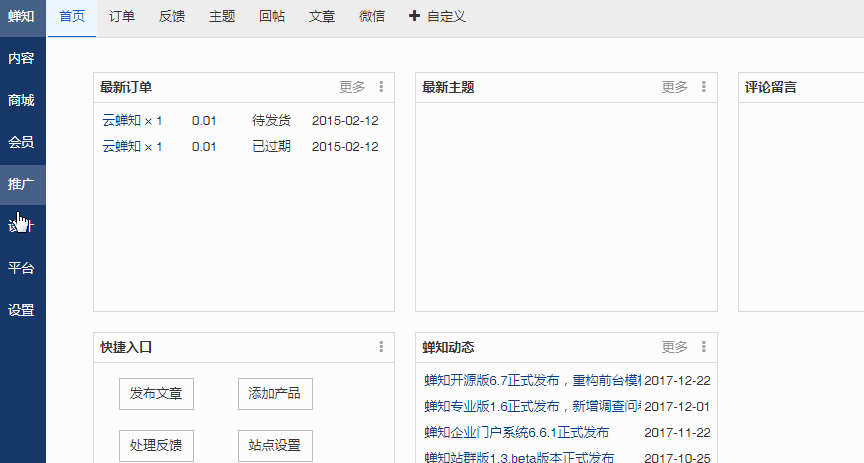The height and width of the screenshot is (463, 864).
Task: Select 会员 in the left sidebar
Action: coord(21,142)
